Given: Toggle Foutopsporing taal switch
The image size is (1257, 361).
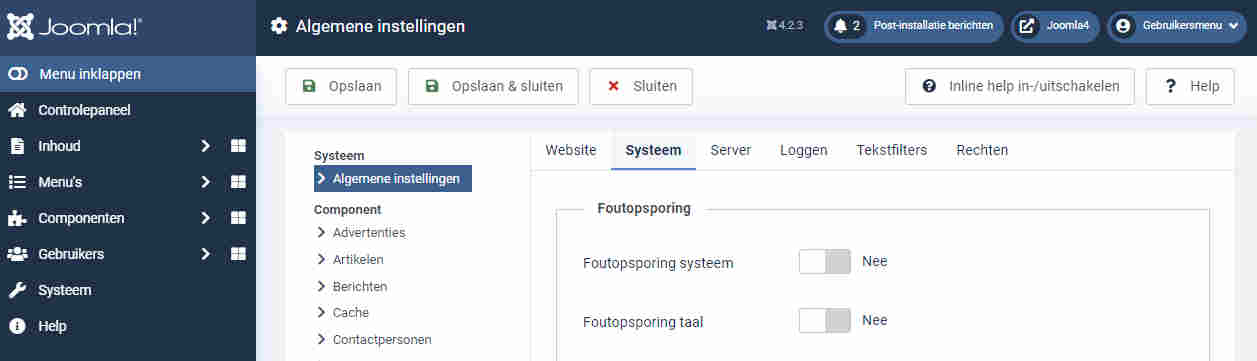Looking at the screenshot, I should click(x=824, y=321).
